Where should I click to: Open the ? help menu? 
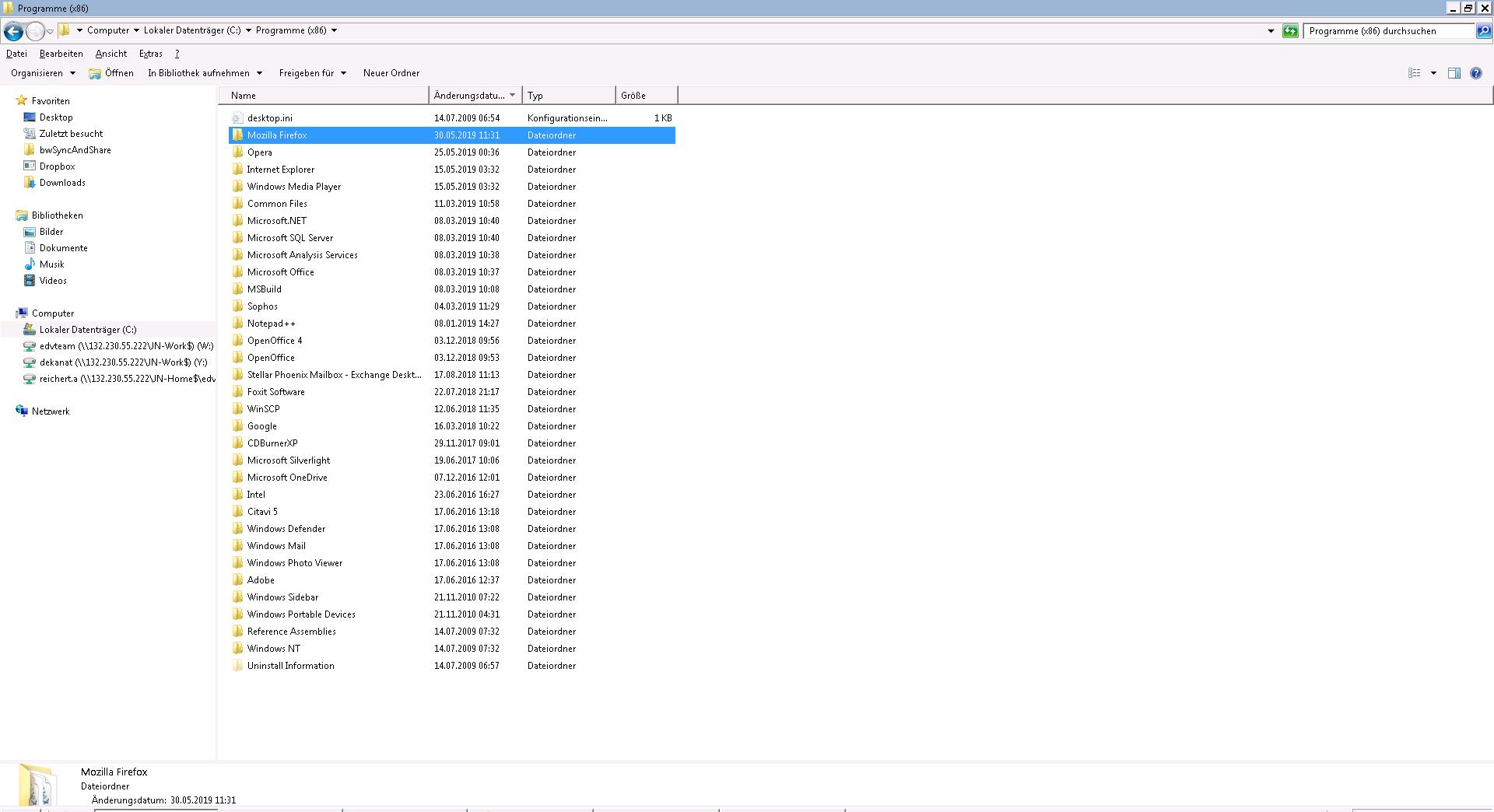point(177,54)
